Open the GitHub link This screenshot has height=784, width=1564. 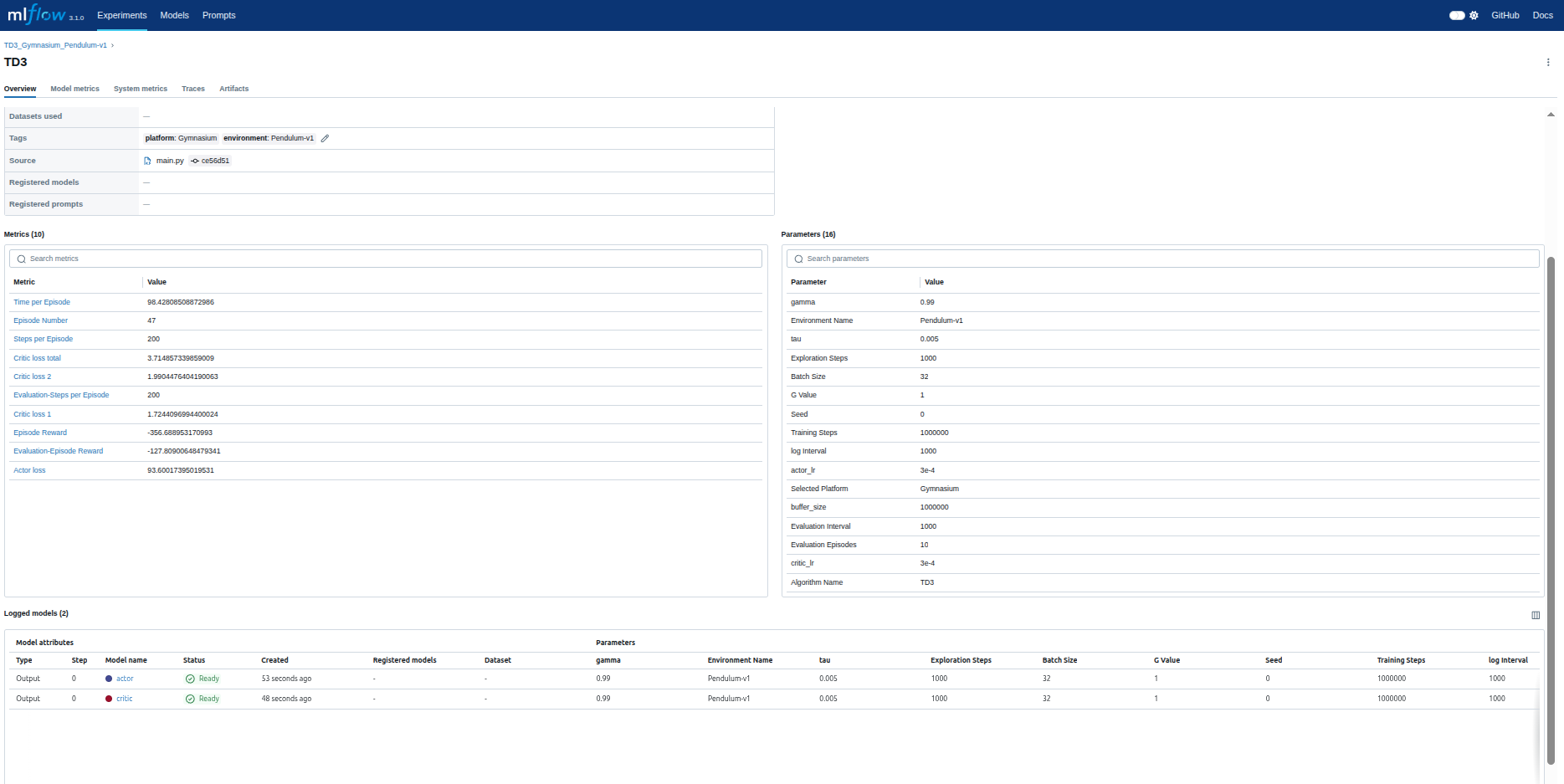pyautogui.click(x=1505, y=15)
